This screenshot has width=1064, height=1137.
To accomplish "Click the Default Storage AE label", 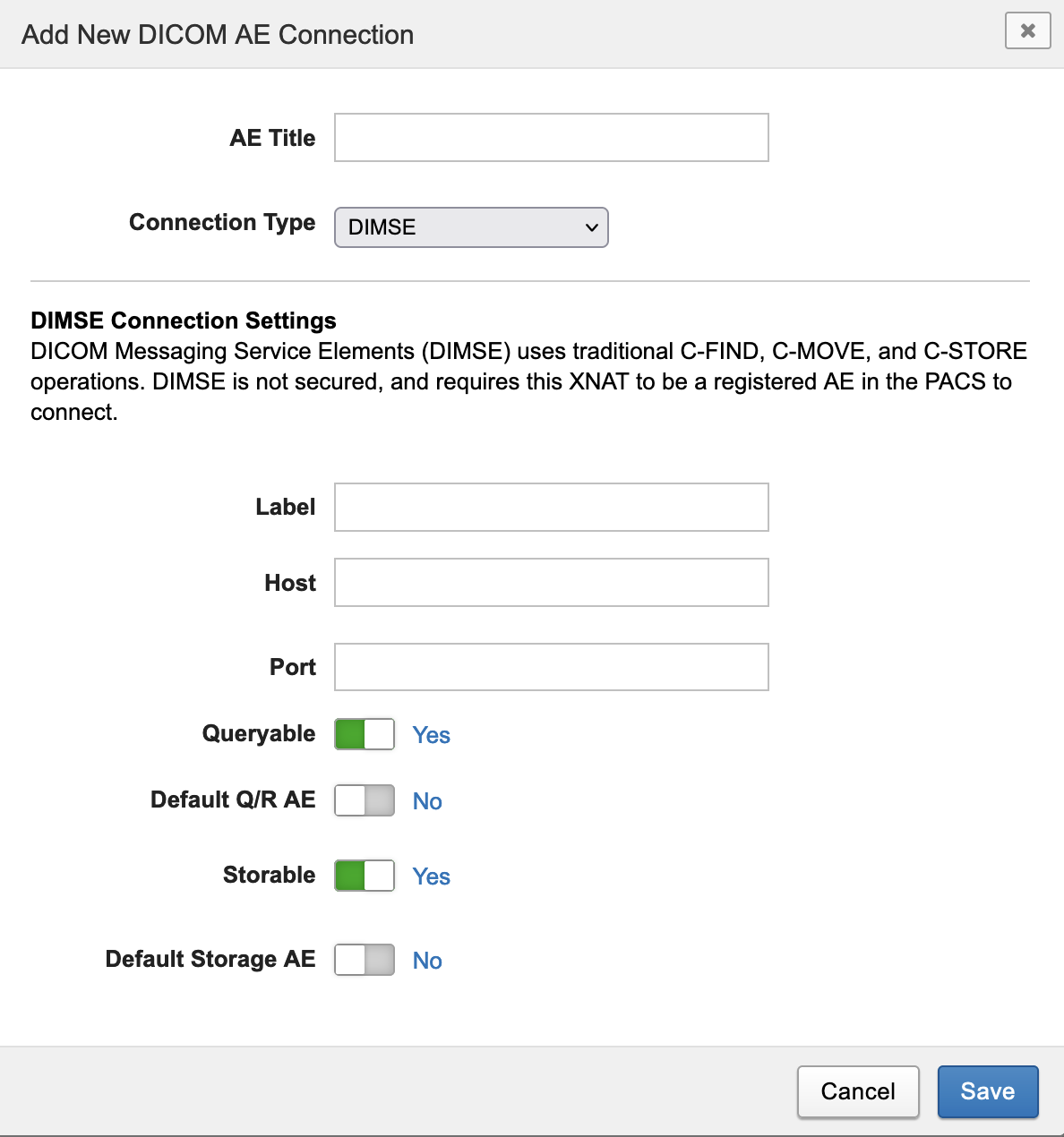I will point(210,959).
